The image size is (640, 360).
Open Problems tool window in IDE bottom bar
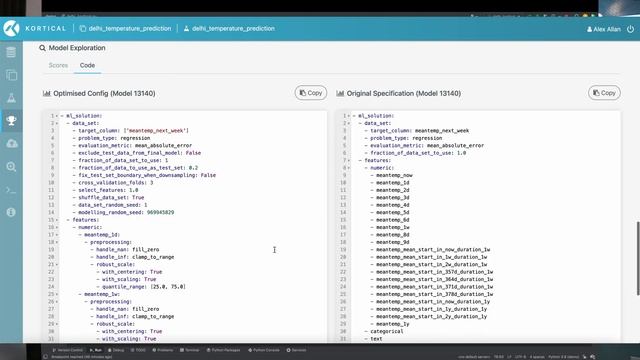click(x=162, y=350)
